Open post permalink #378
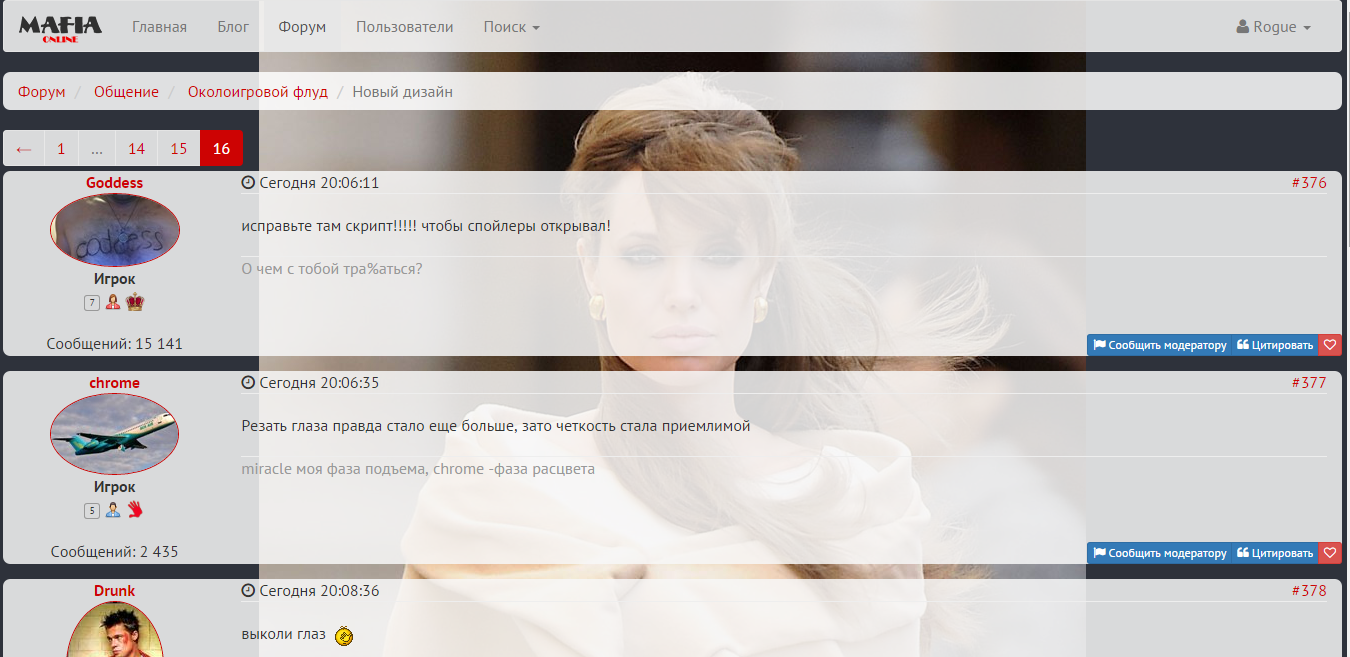The image size is (1350, 657). (x=1308, y=591)
